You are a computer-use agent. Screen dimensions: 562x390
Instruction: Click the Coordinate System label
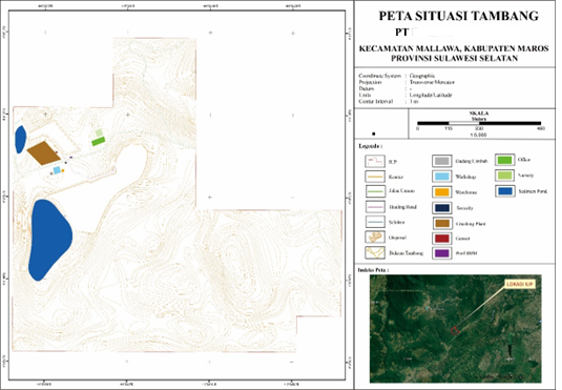point(380,76)
